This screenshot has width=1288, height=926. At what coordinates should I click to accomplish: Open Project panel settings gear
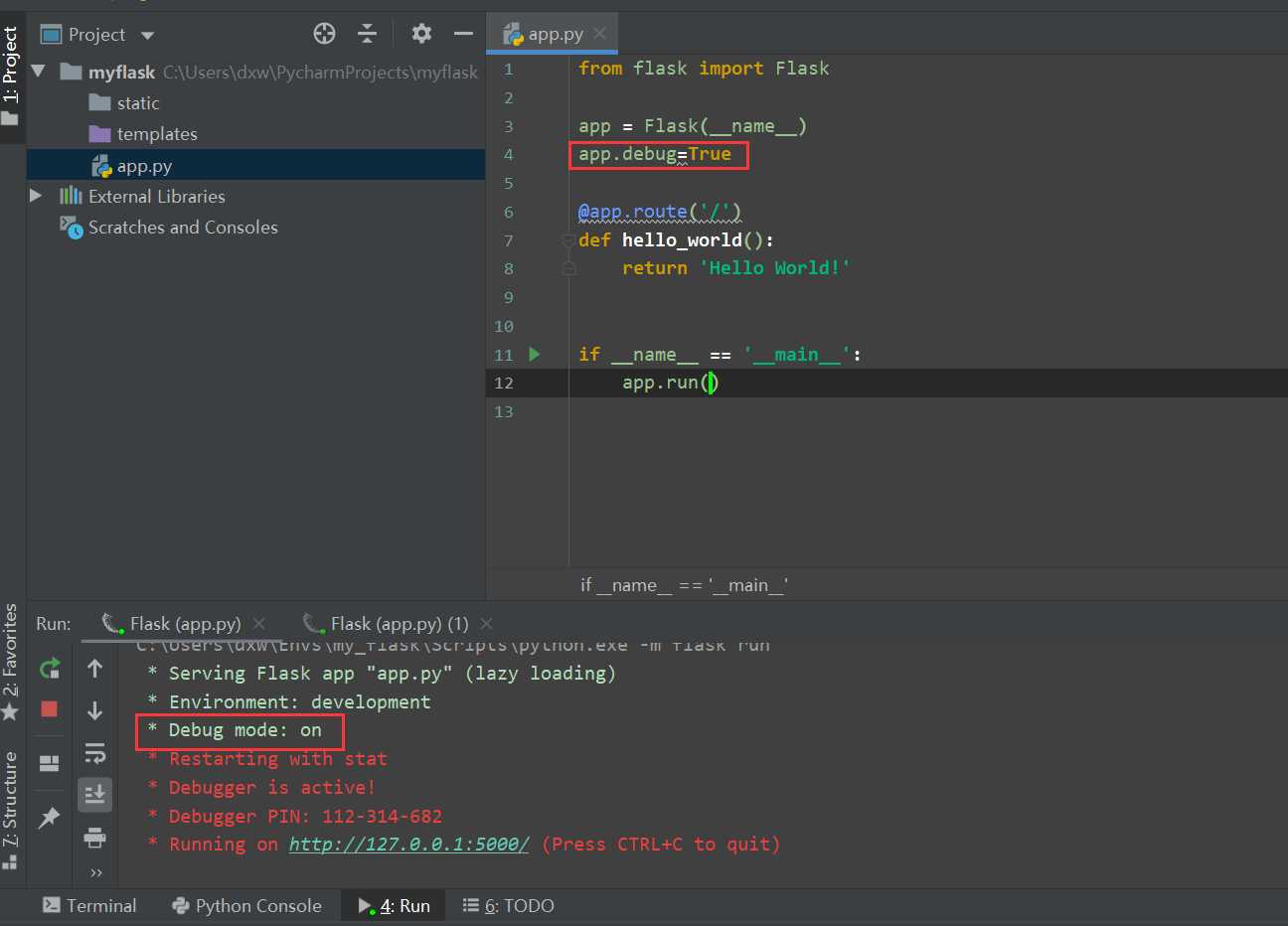click(x=421, y=34)
